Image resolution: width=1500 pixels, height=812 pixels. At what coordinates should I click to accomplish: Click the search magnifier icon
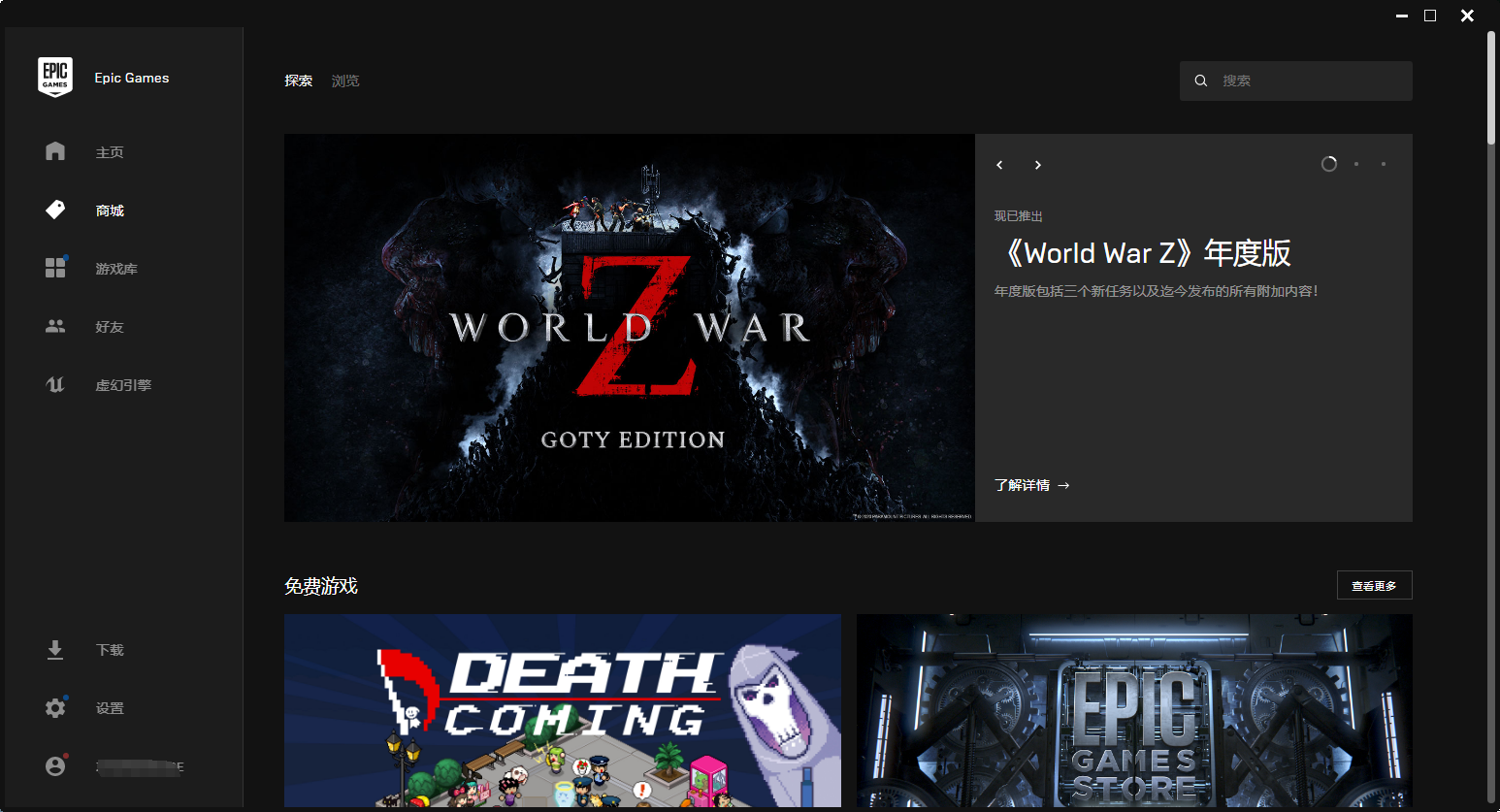tap(1201, 81)
